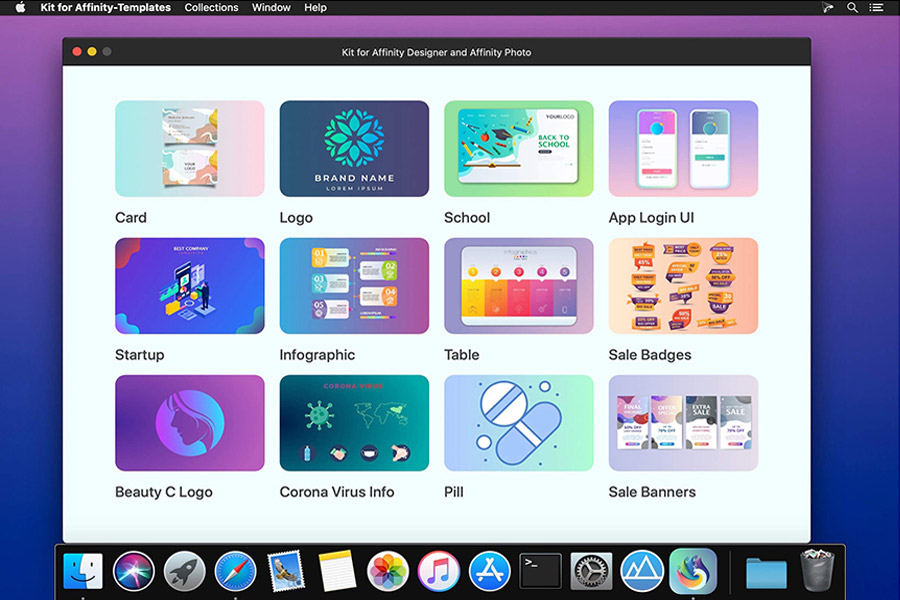Click the Spotlight search icon in menu bar

(852, 7)
